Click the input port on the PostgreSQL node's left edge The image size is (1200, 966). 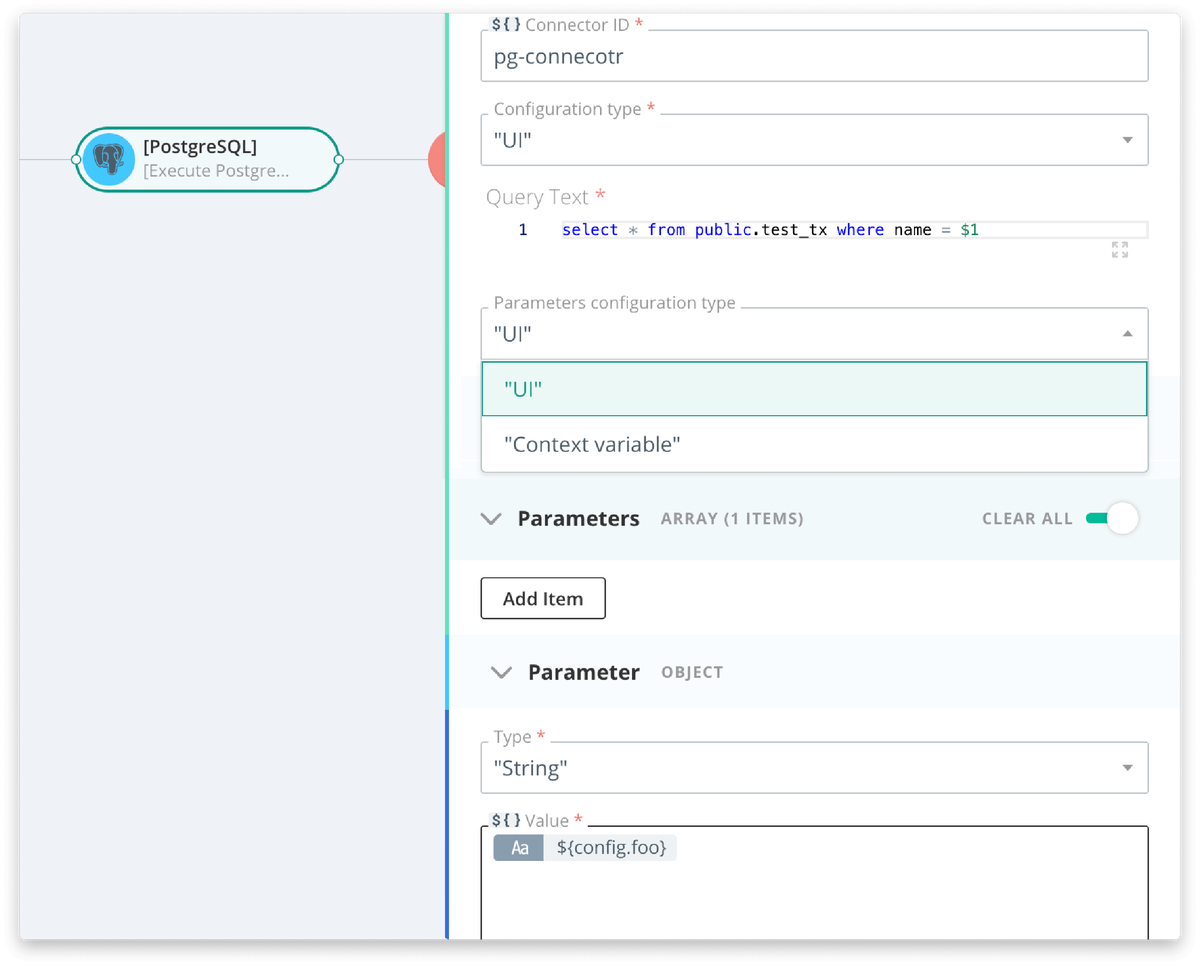point(76,159)
